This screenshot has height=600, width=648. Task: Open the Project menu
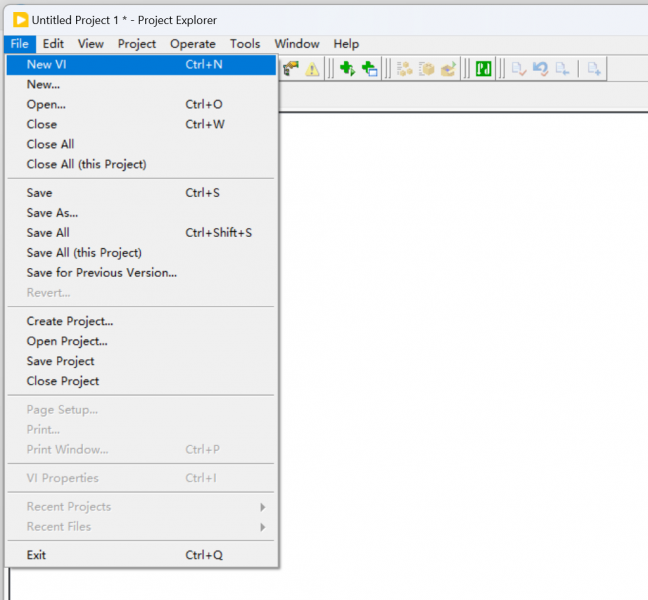[x=137, y=44]
